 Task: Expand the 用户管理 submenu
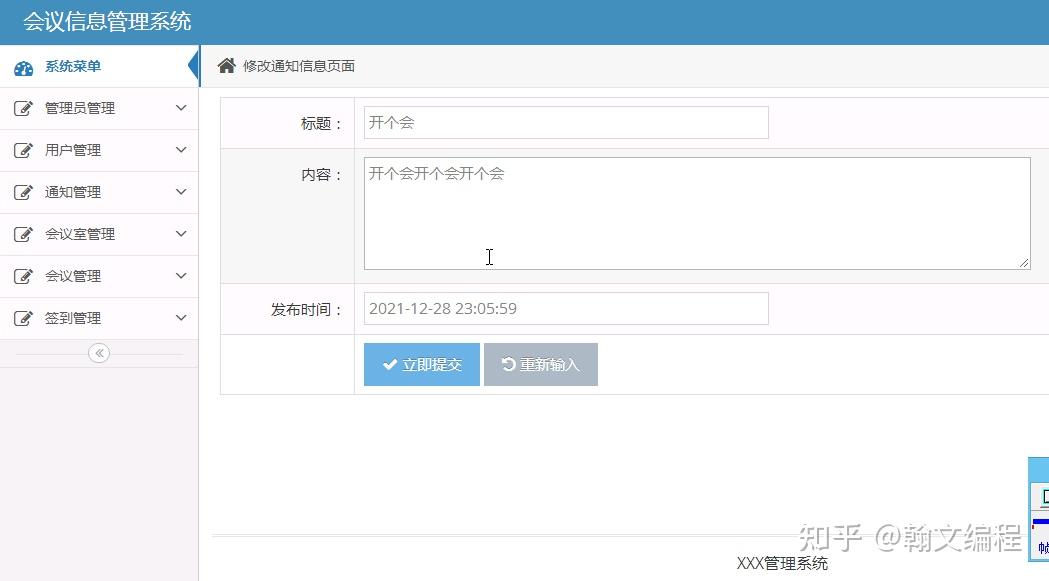(182, 150)
